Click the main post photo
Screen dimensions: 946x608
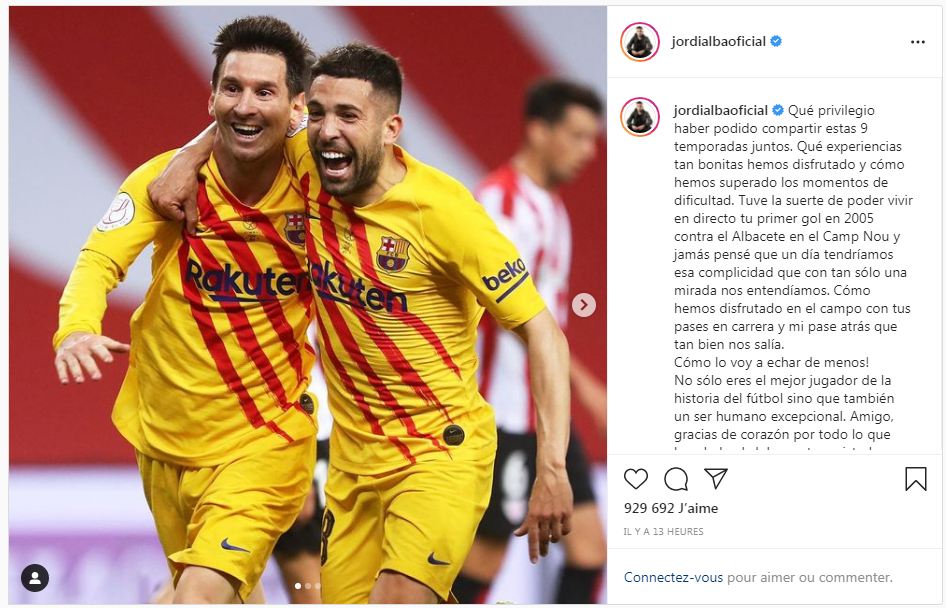coord(308,305)
